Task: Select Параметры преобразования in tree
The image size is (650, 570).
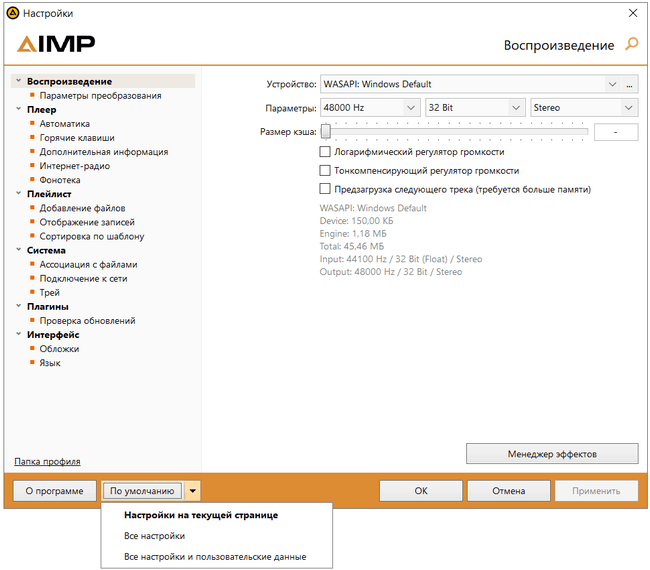Action: pos(100,95)
